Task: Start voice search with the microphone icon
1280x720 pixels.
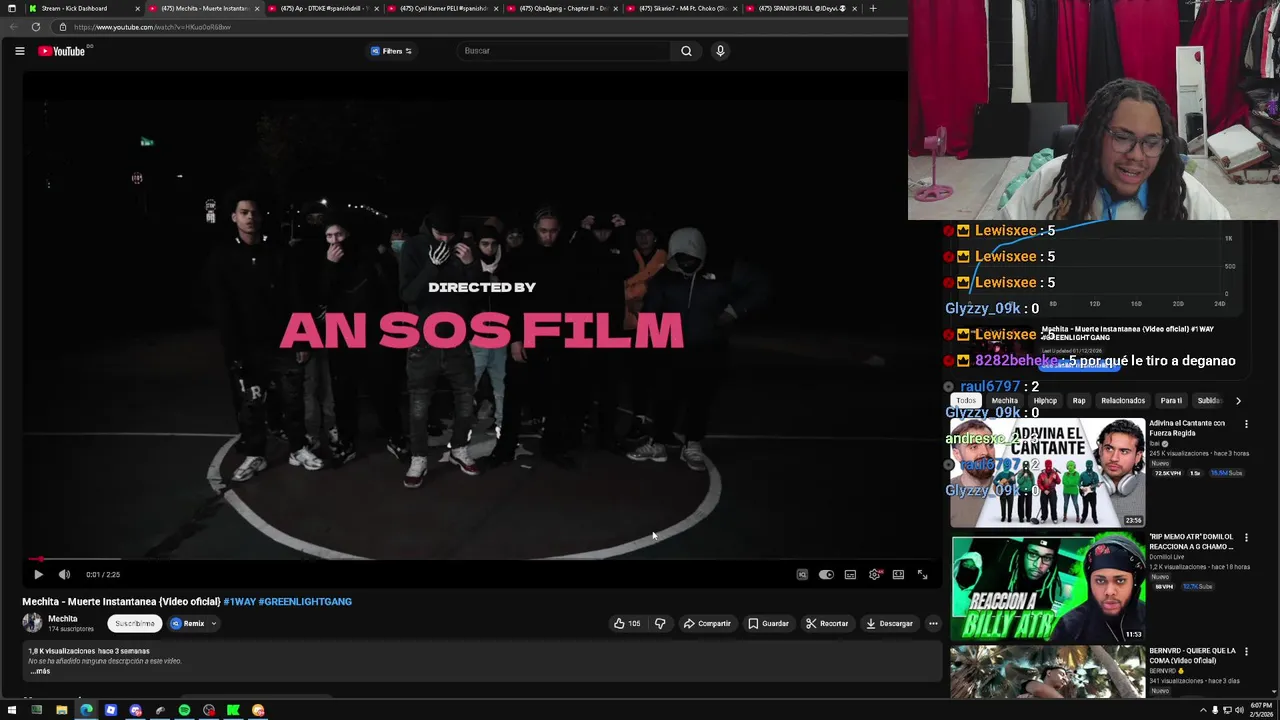Action: [x=720, y=51]
